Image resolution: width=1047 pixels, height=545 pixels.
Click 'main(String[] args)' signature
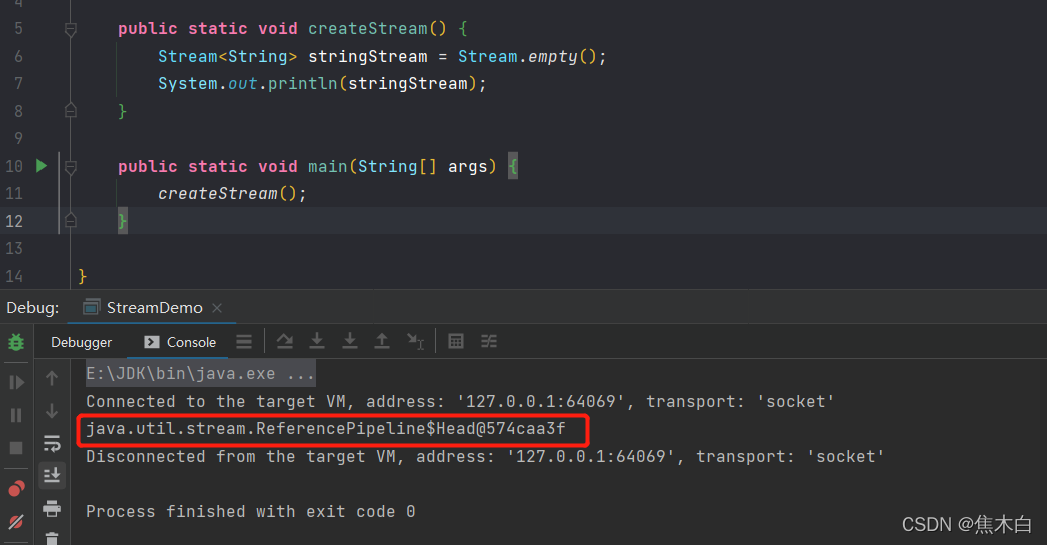pos(402,166)
